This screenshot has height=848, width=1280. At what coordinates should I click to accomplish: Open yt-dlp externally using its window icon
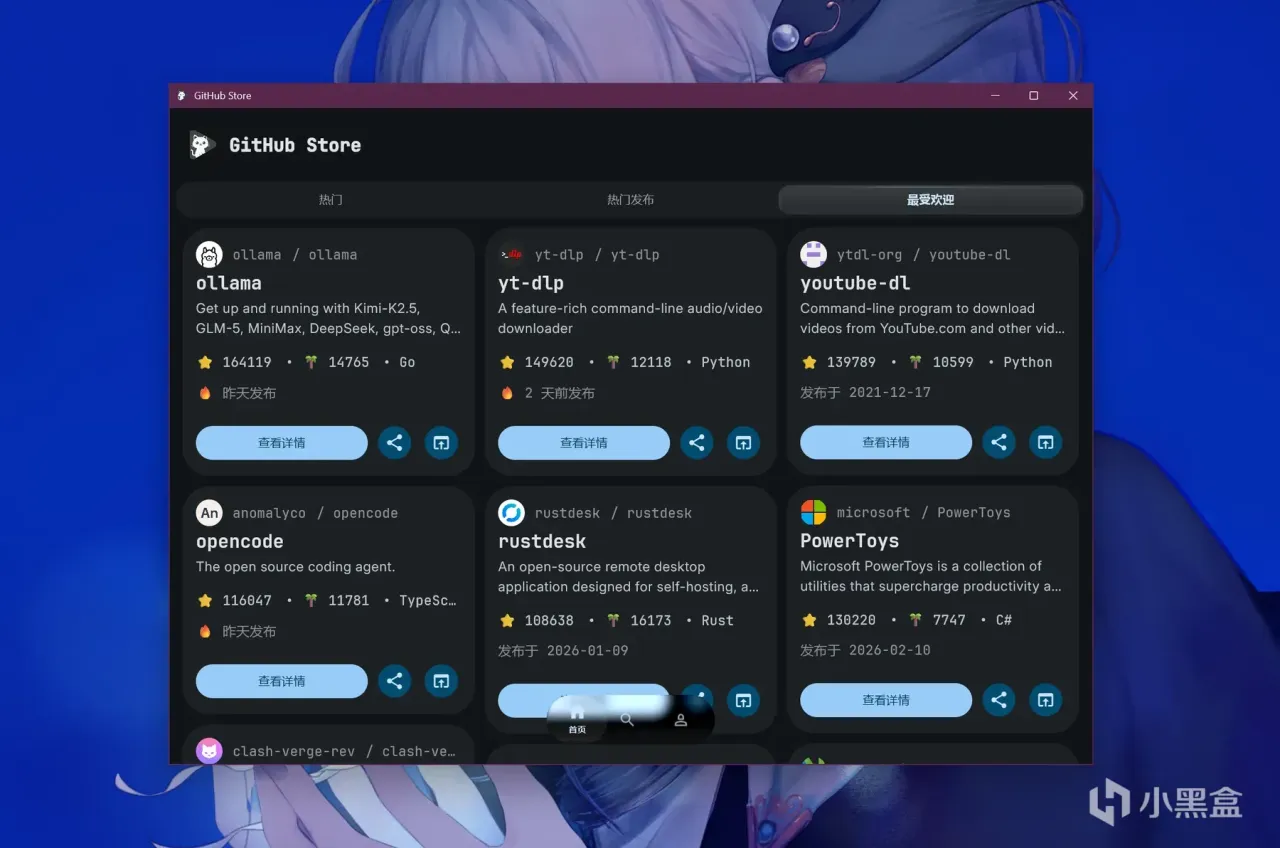tap(743, 443)
